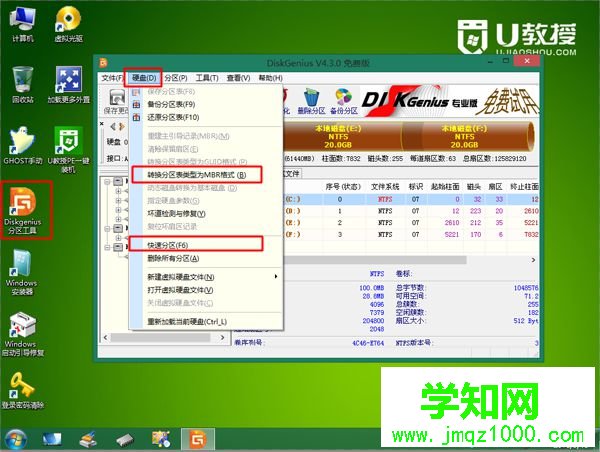The image size is (600, 452).
Task: Open the 工具(T) menu
Action: click(x=207, y=78)
